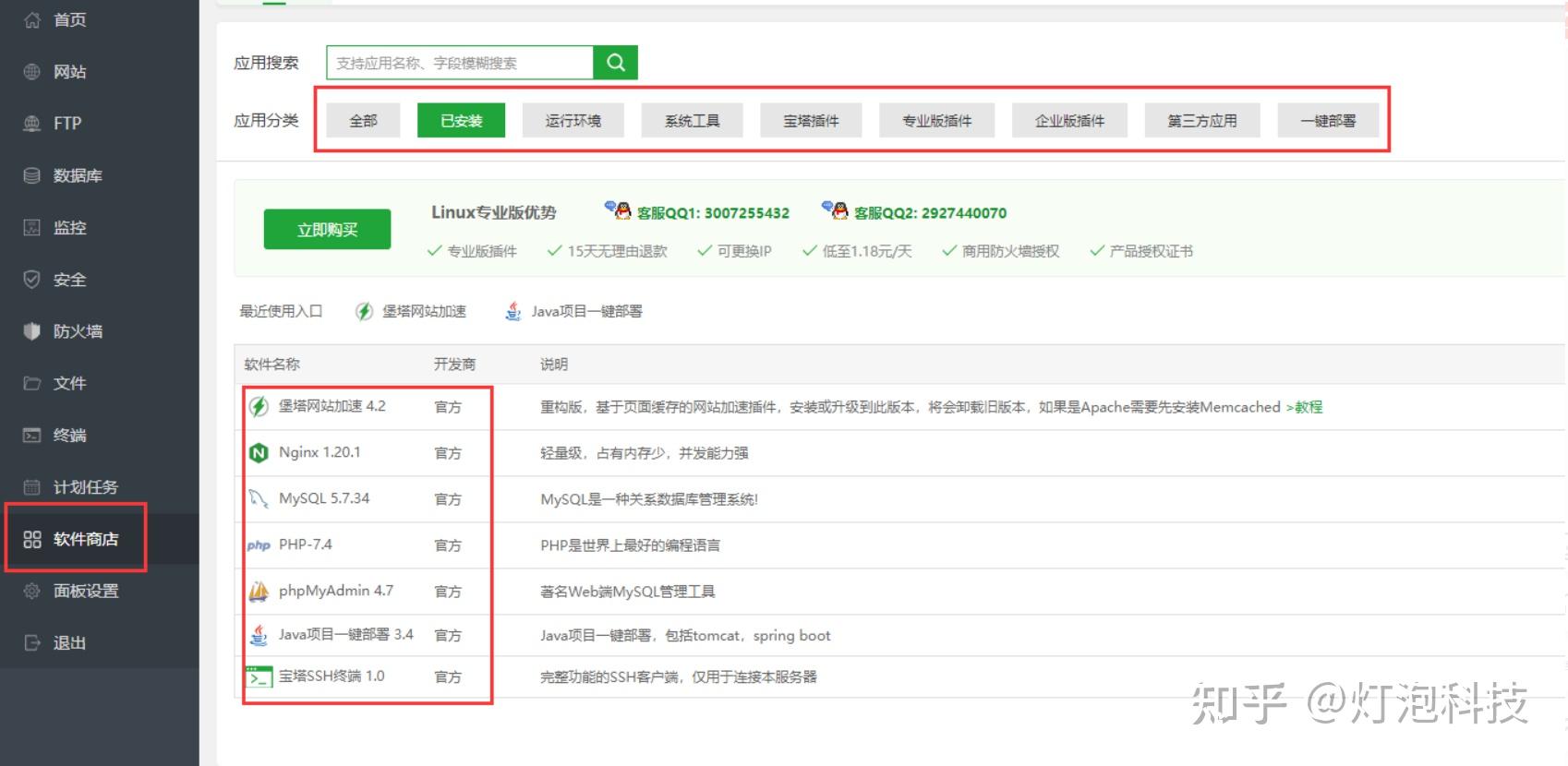
Task: Click the 轻量级，占有内存少，并发能力强 description
Action: tap(645, 453)
